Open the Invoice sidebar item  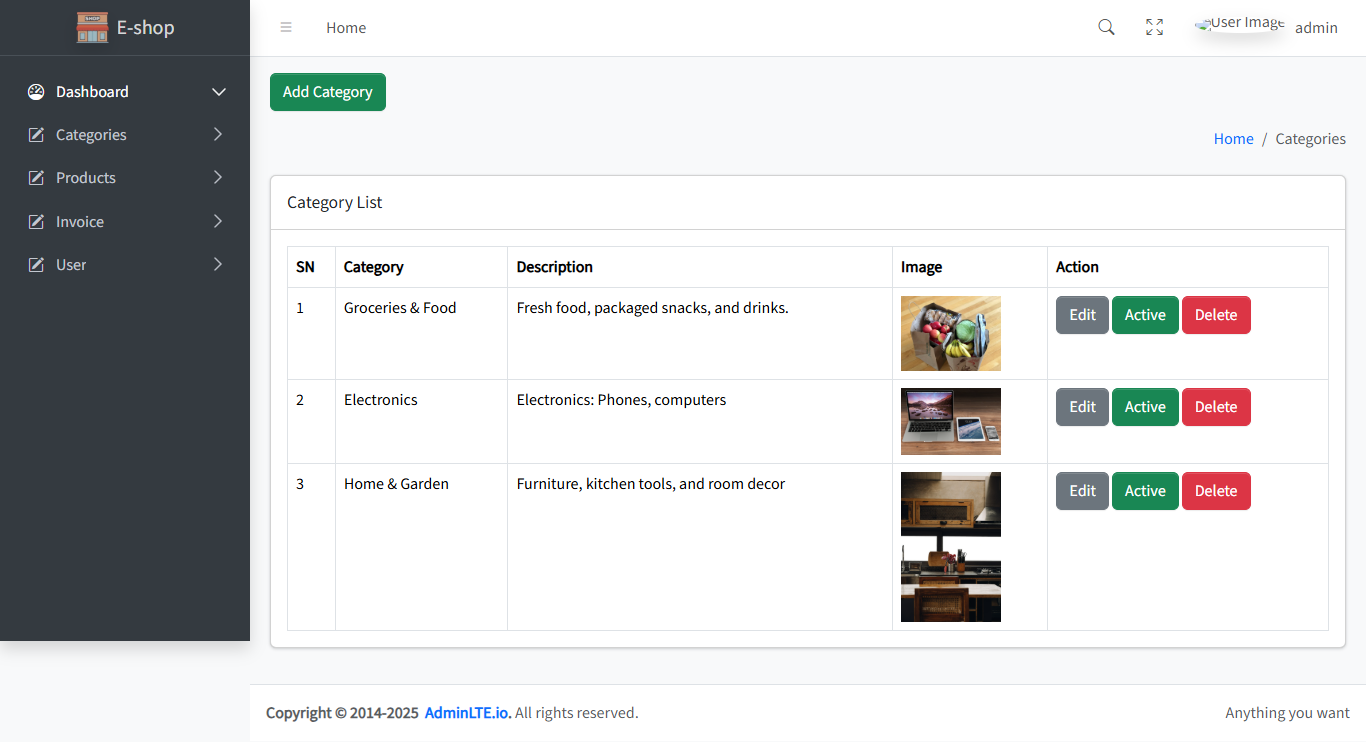click(x=127, y=222)
